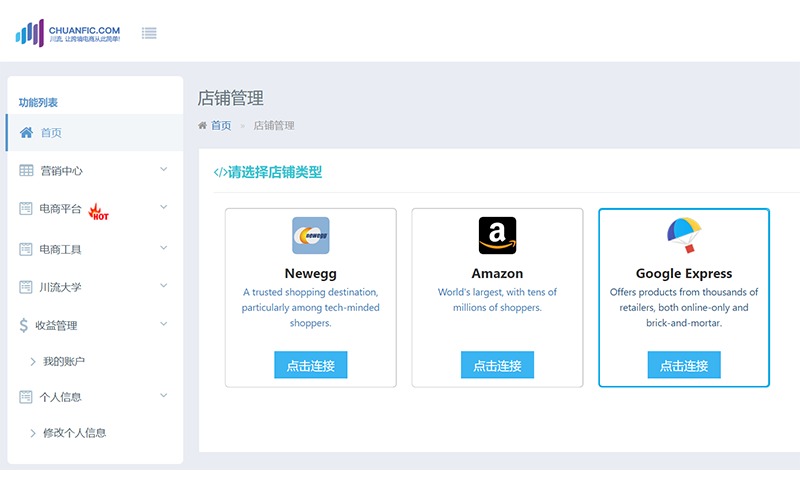Select 修改个人信息 submenu item
This screenshot has width=800, height=480.
click(x=74, y=433)
